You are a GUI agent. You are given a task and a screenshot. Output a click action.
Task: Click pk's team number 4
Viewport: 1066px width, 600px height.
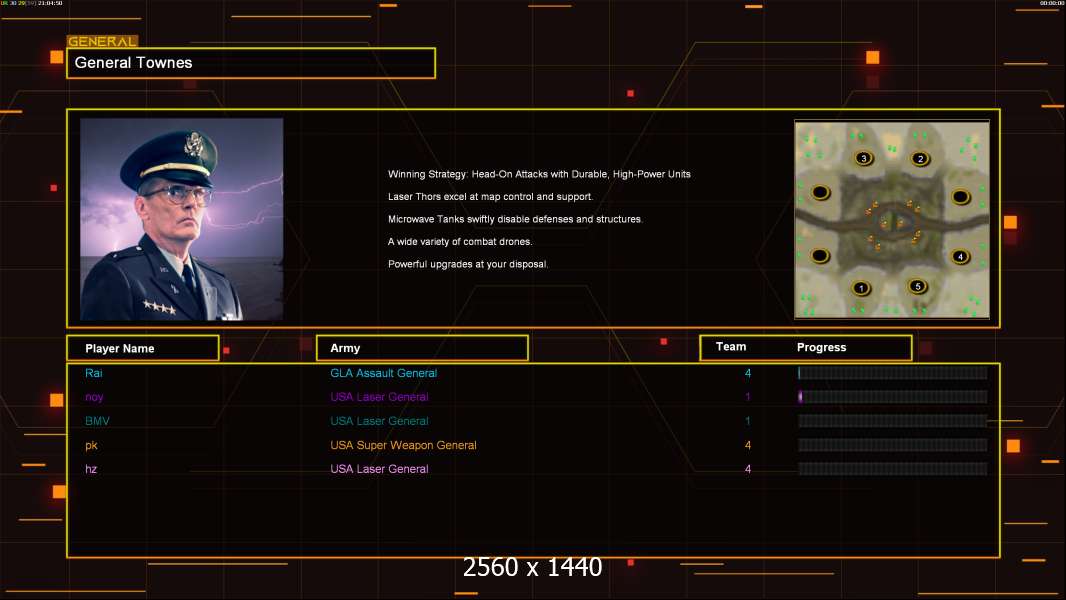coord(748,445)
